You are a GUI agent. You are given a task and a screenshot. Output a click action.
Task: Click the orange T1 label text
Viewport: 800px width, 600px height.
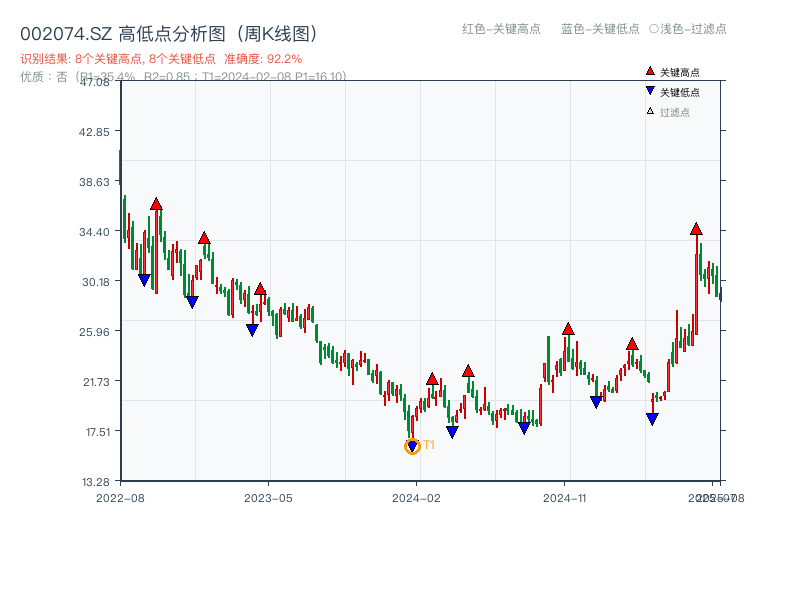click(x=429, y=445)
